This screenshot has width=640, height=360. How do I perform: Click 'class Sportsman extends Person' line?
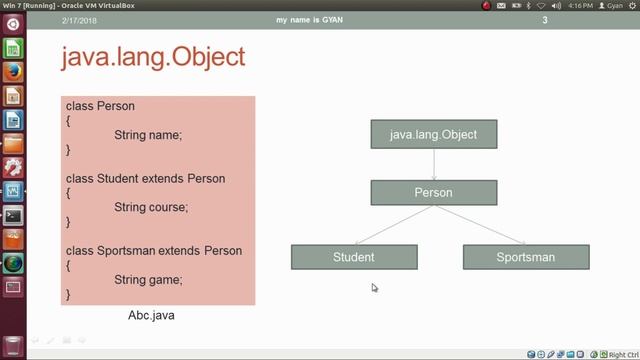[154, 251]
